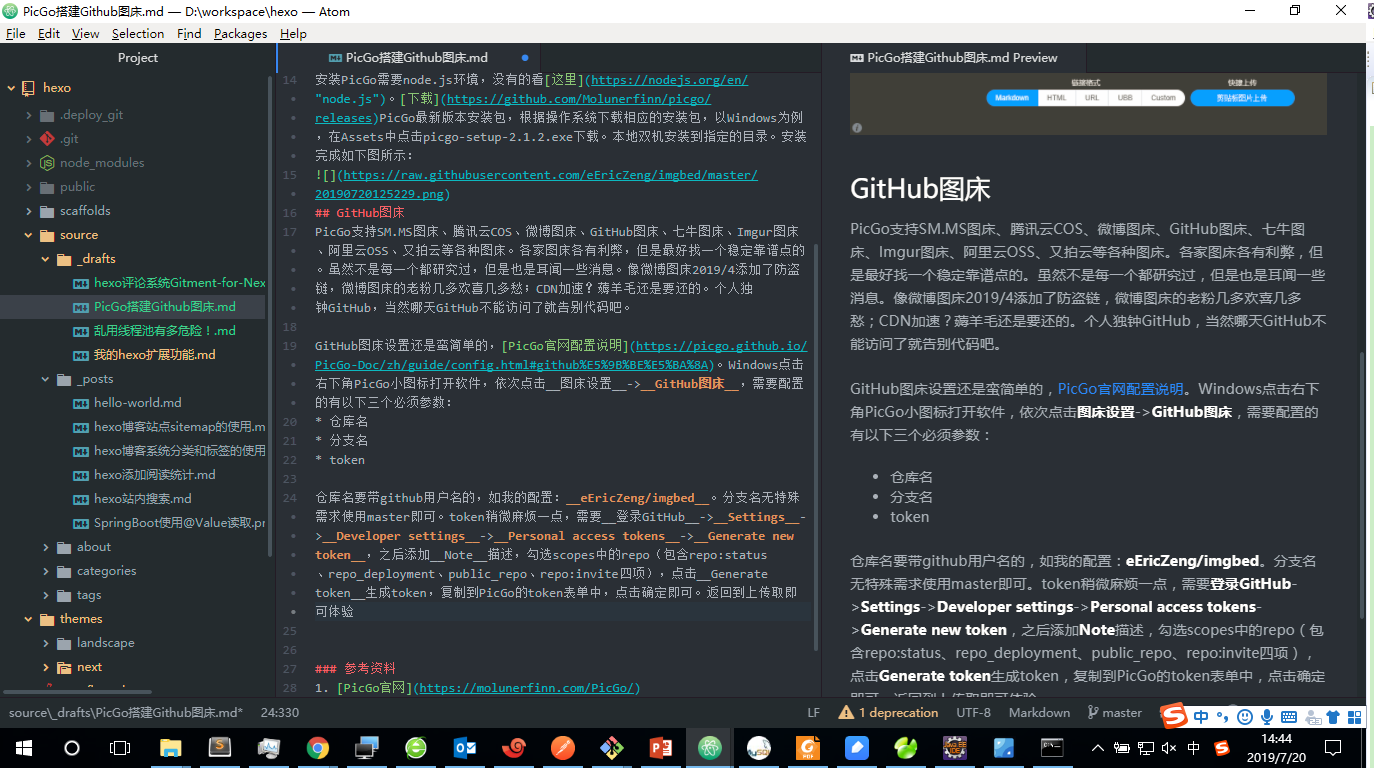1374x768 pixels.
Task: Open the Packages menu
Action: (241, 33)
